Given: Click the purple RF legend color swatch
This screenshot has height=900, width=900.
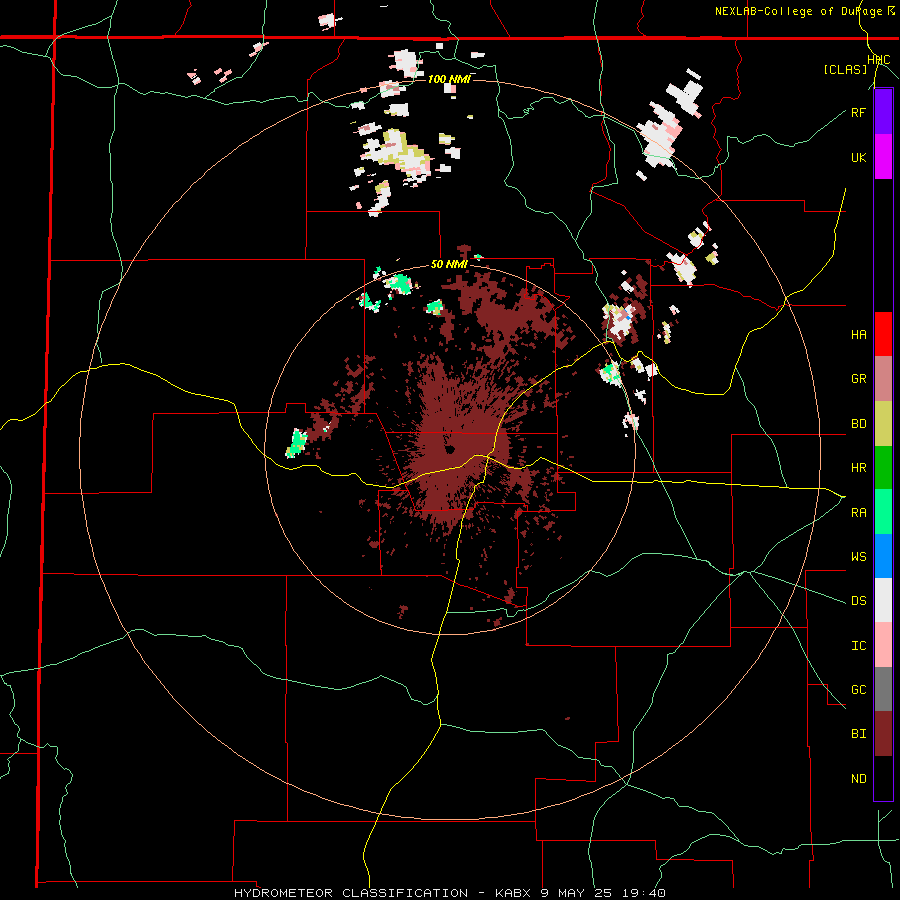Looking at the screenshot, I should point(883,112).
